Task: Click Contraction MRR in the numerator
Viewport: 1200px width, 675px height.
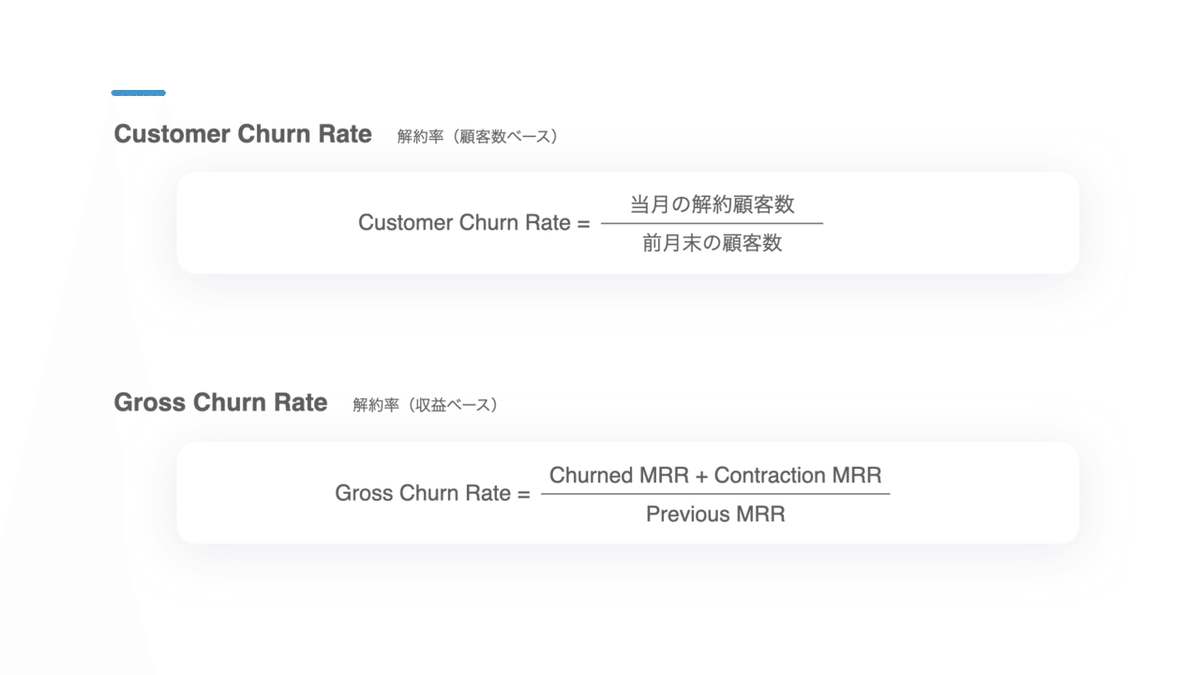Action: (798, 475)
